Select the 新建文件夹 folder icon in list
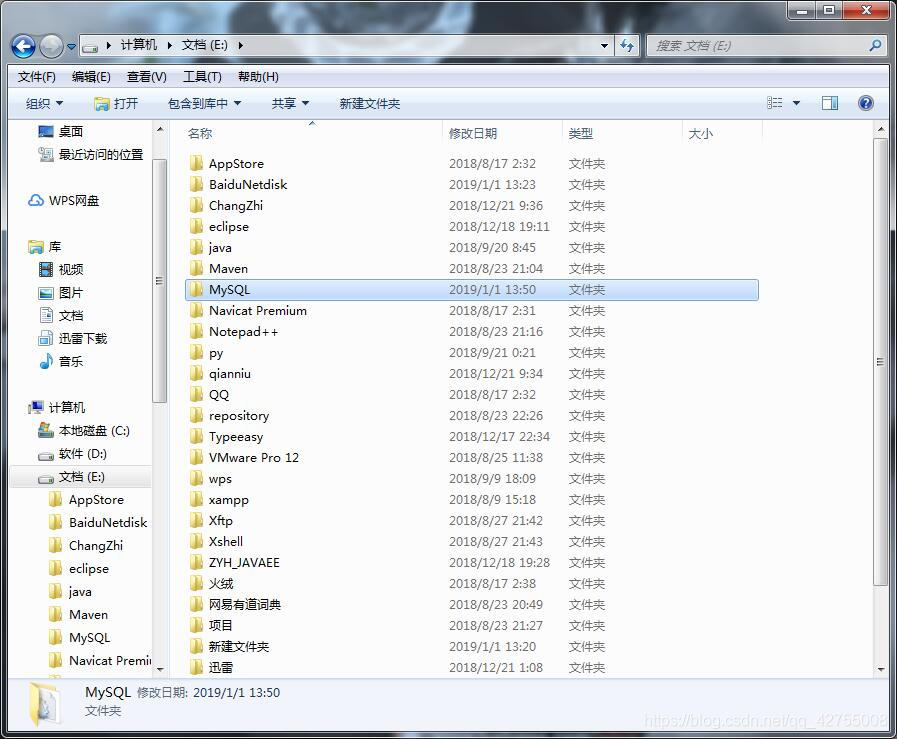 click(x=196, y=646)
